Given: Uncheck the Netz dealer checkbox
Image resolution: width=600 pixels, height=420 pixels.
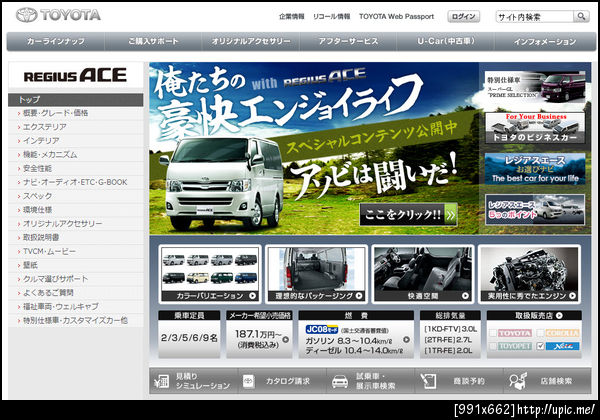Looking at the screenshot, I should point(540,346).
